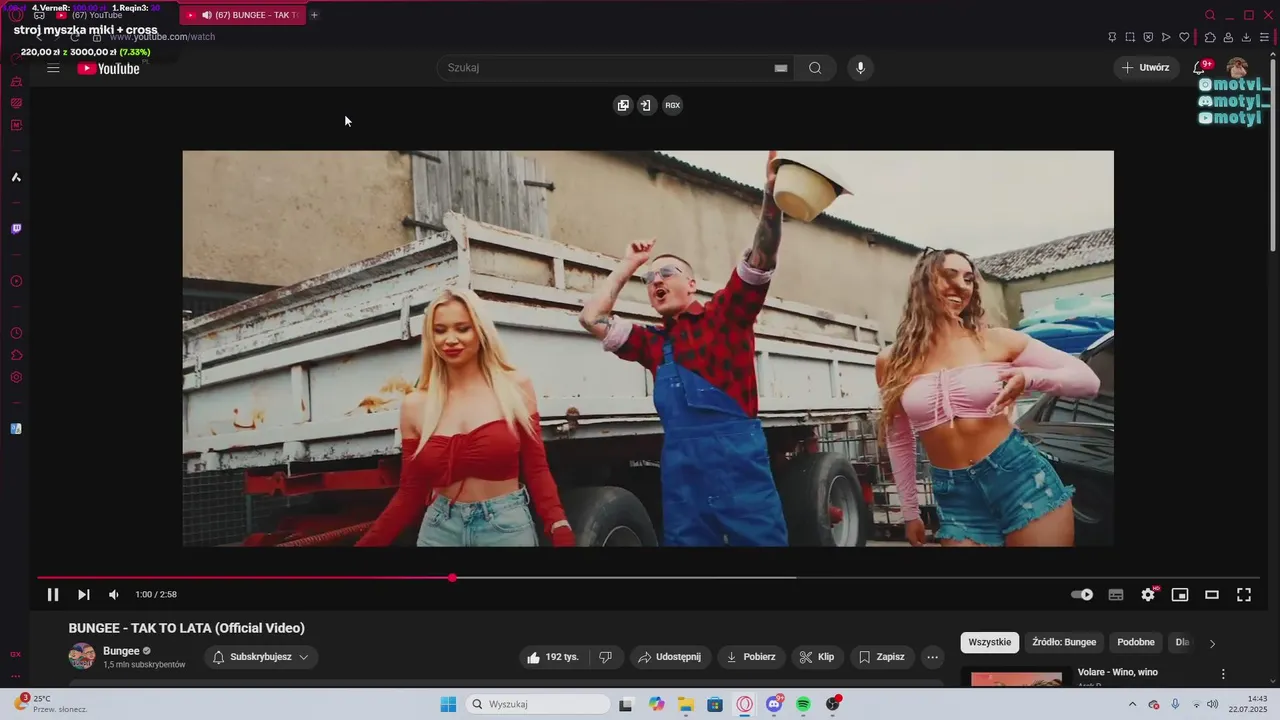This screenshot has height=720, width=1280.
Task: Open the Utwórz create menu
Action: tap(1145, 68)
